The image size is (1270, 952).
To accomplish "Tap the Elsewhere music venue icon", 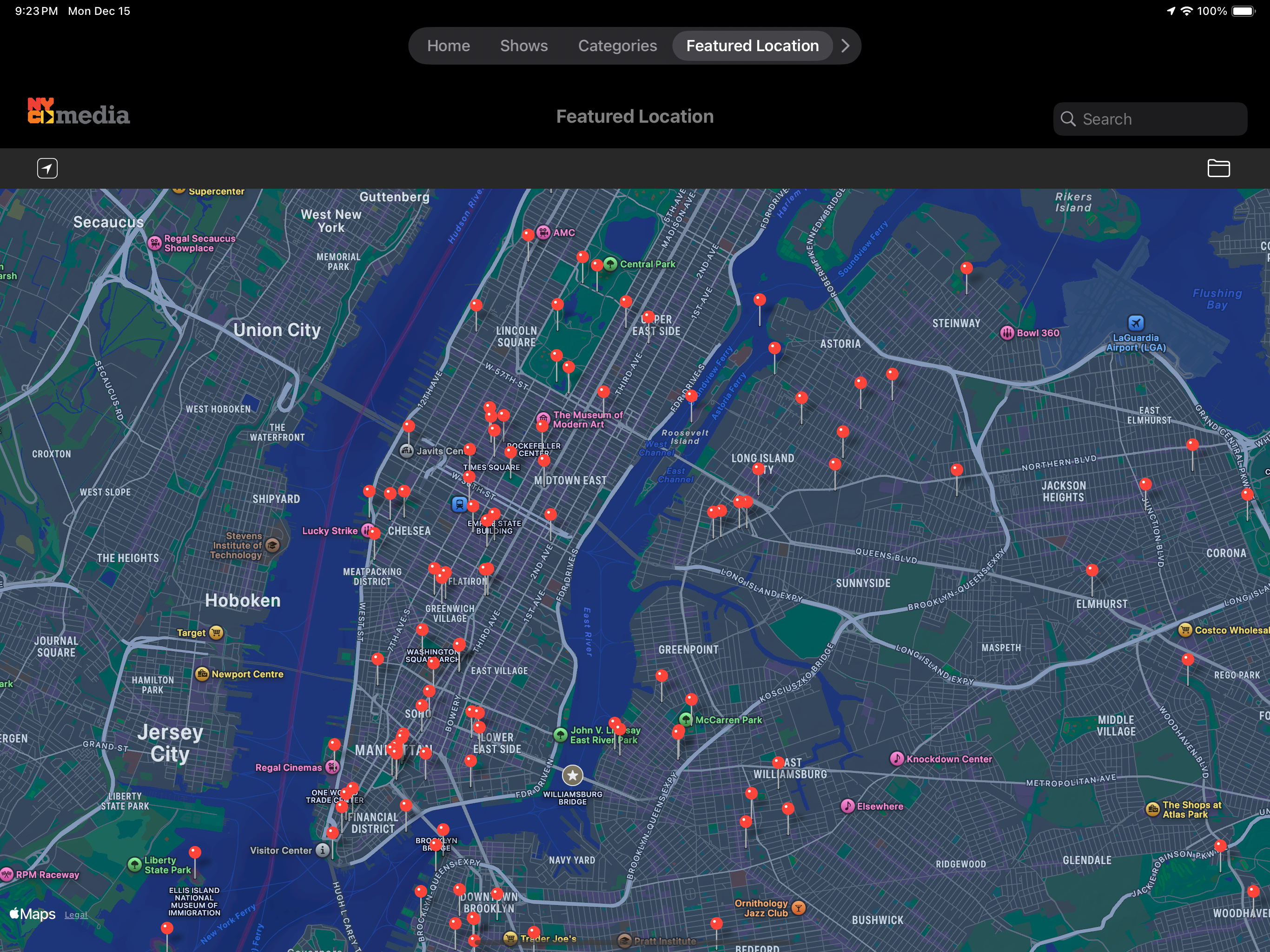I will click(847, 806).
